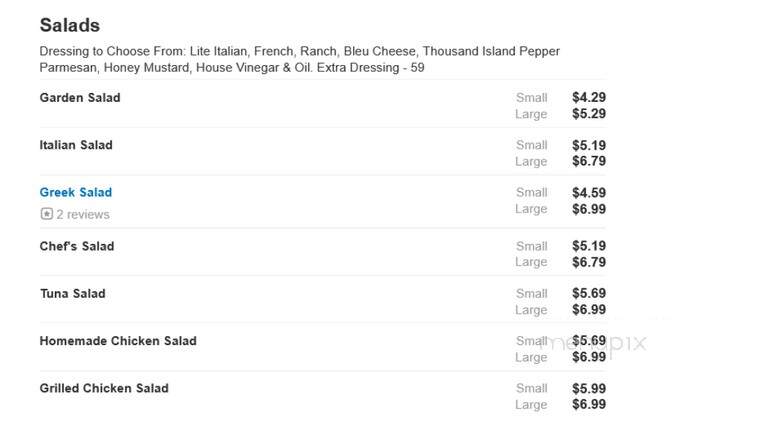This screenshot has width=772, height=426.
Task: Click the Italian Salad large price $6.79
Action: coord(589,161)
